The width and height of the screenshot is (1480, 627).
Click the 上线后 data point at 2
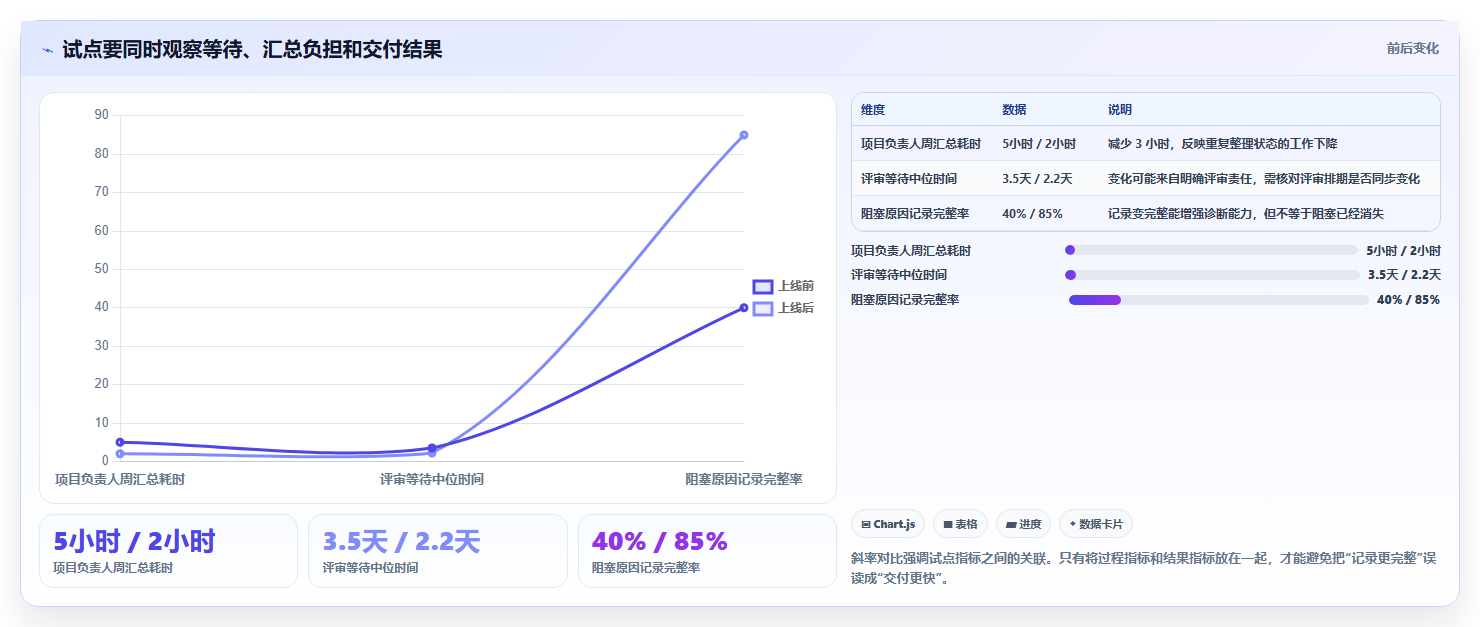click(x=120, y=454)
